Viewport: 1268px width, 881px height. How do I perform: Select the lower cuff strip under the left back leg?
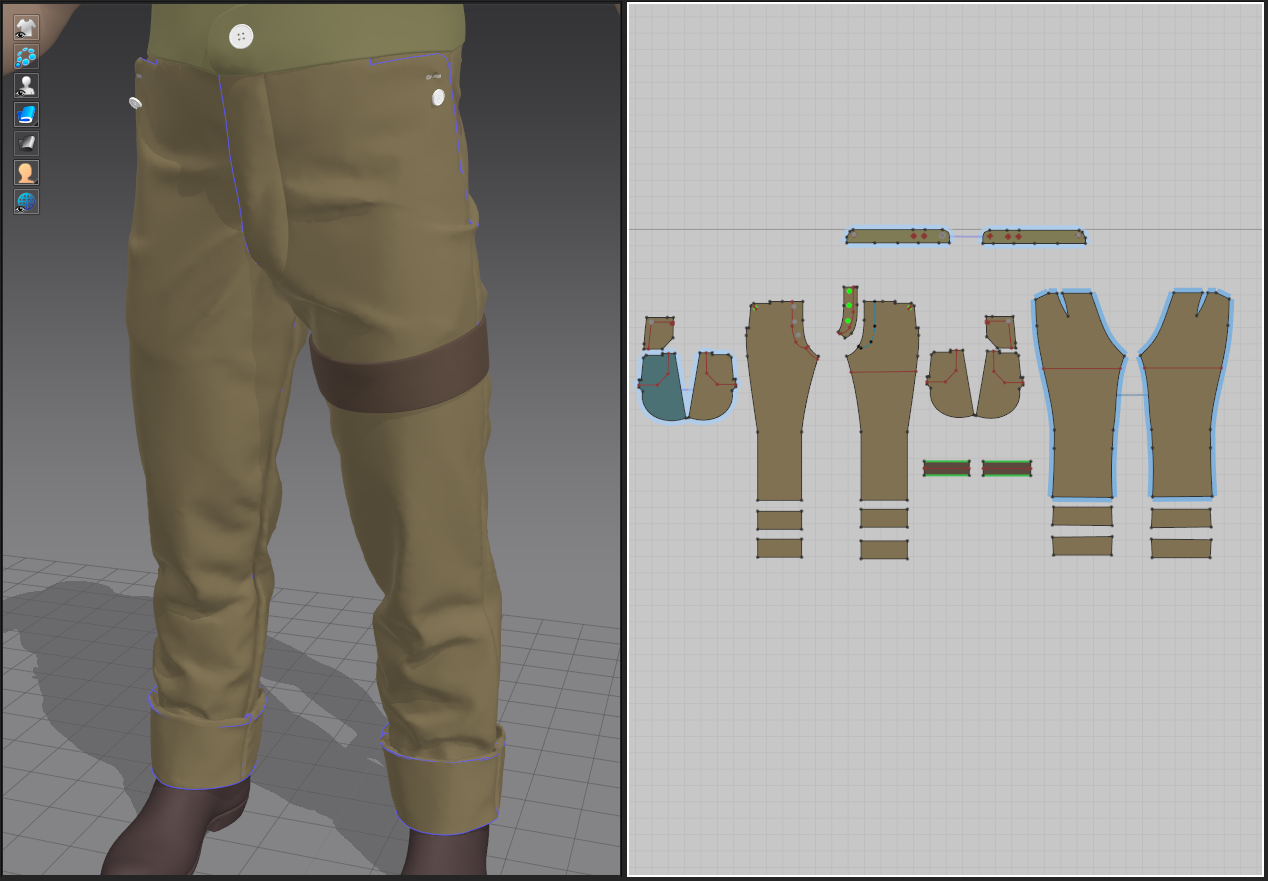click(1082, 546)
